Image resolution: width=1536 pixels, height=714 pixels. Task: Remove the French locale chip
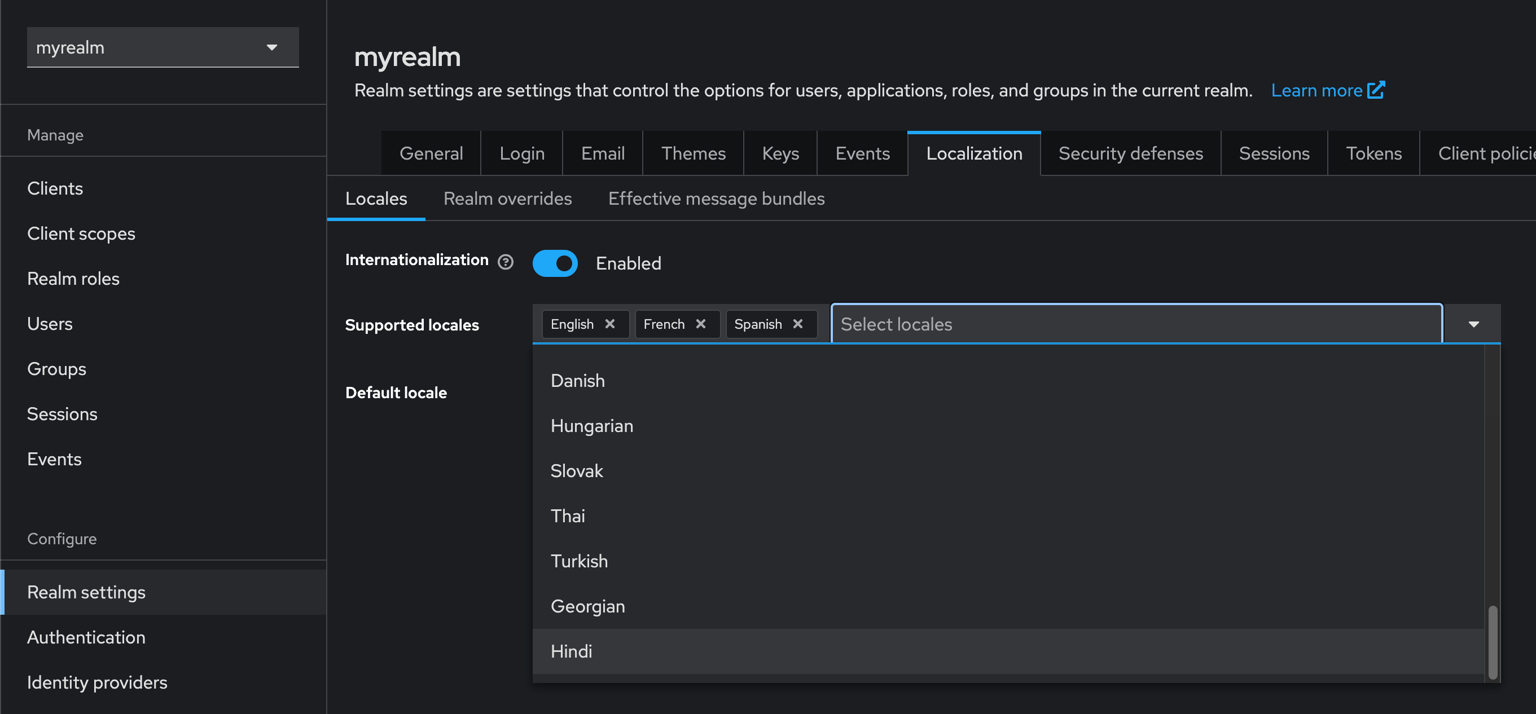[x=701, y=324]
